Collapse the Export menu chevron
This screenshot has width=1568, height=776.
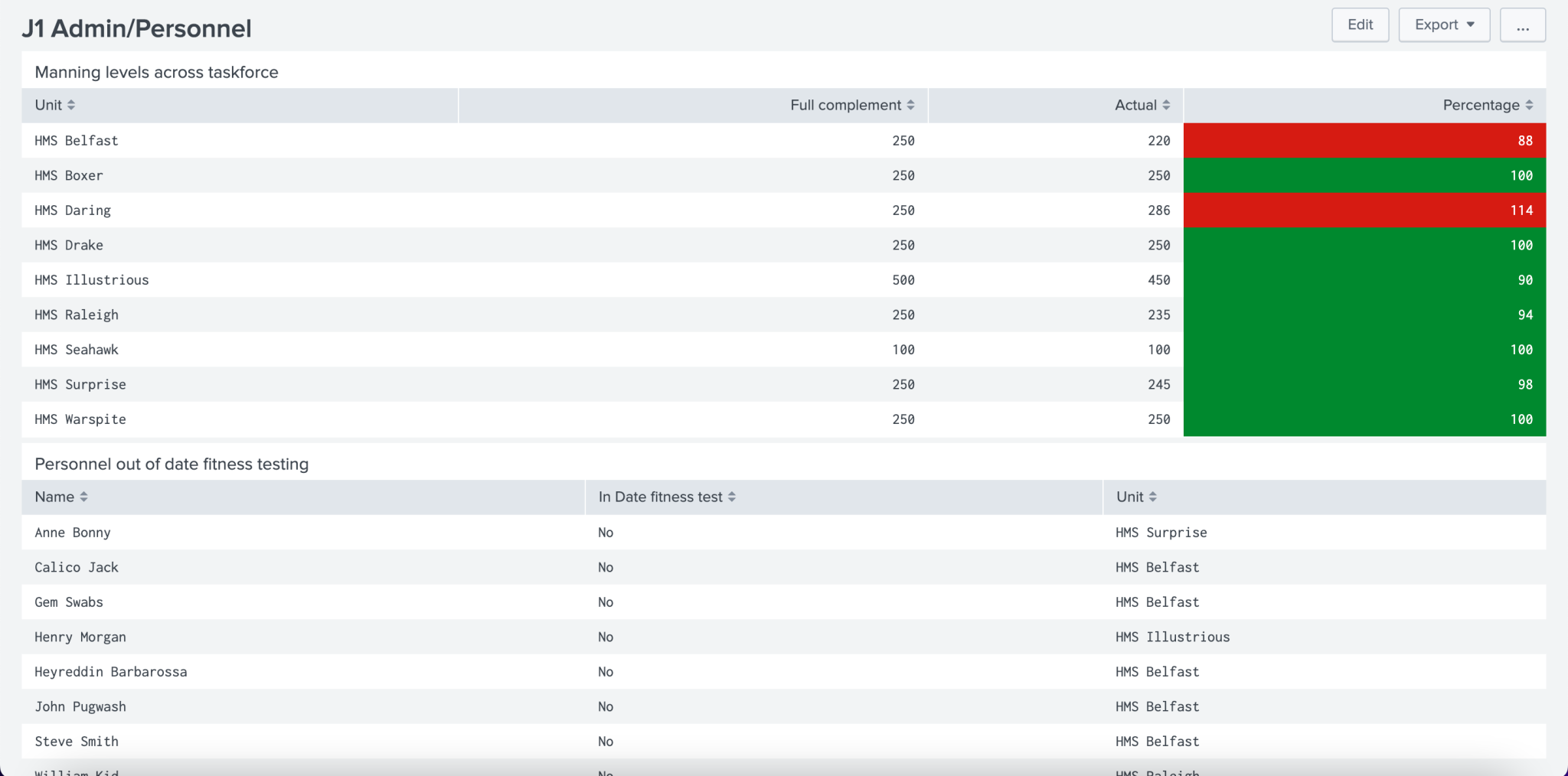point(1471,24)
